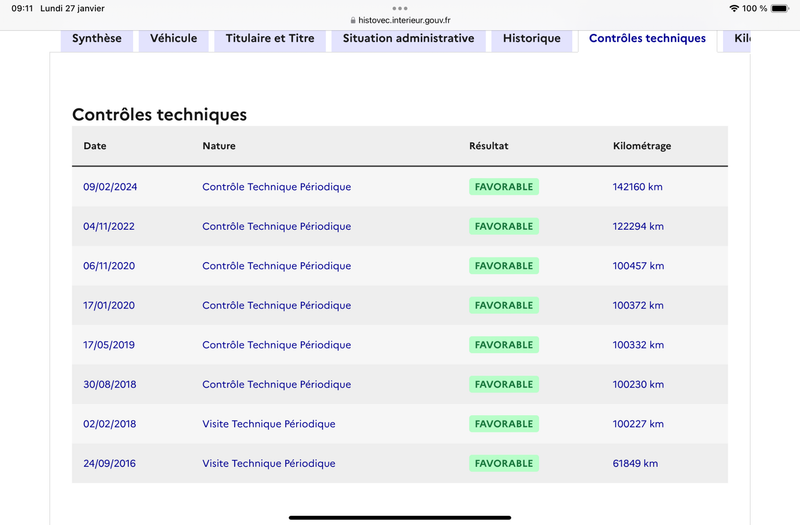The image size is (800, 525).
Task: Select the Contrôles techniques tab
Action: 647,39
